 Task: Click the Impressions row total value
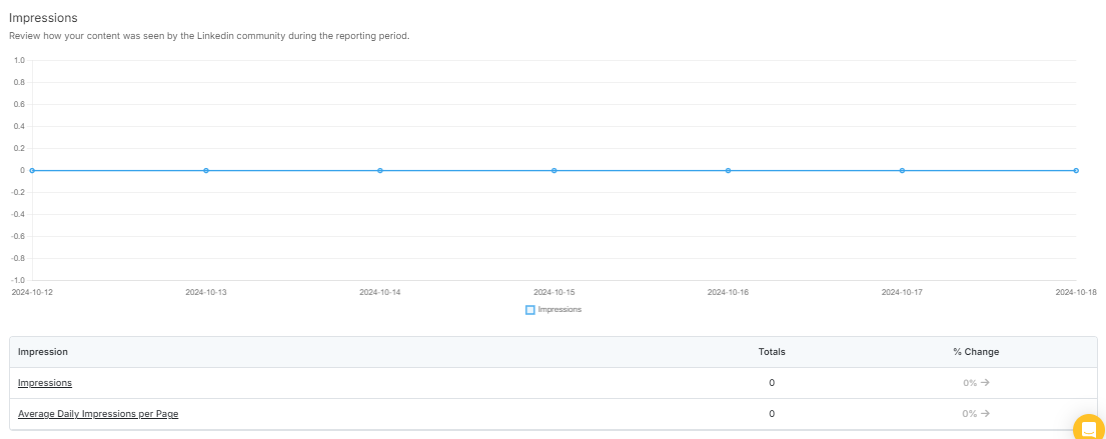(772, 383)
